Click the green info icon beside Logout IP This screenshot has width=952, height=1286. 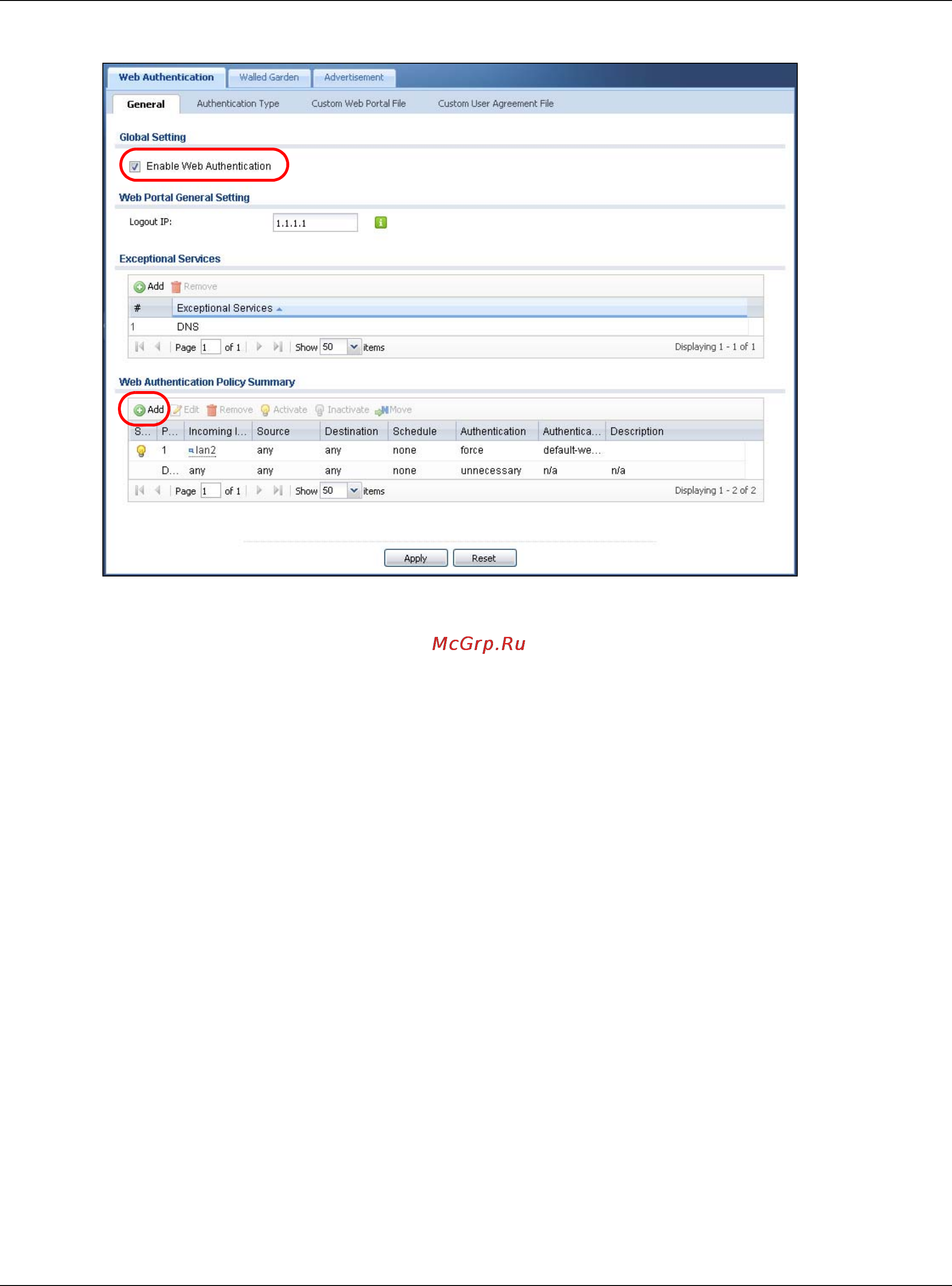pos(380,222)
